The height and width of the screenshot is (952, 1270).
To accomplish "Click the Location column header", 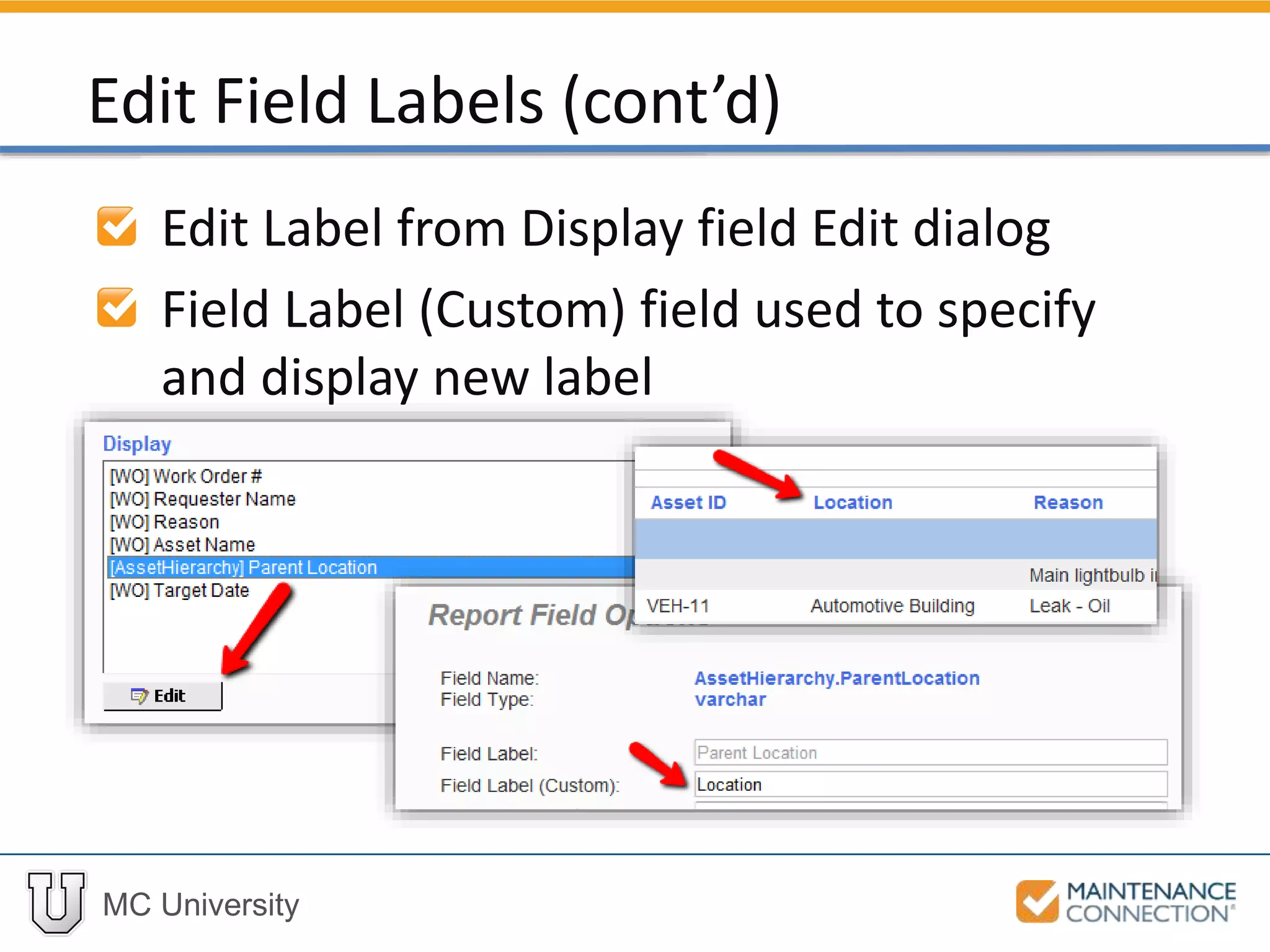I will tap(853, 503).
